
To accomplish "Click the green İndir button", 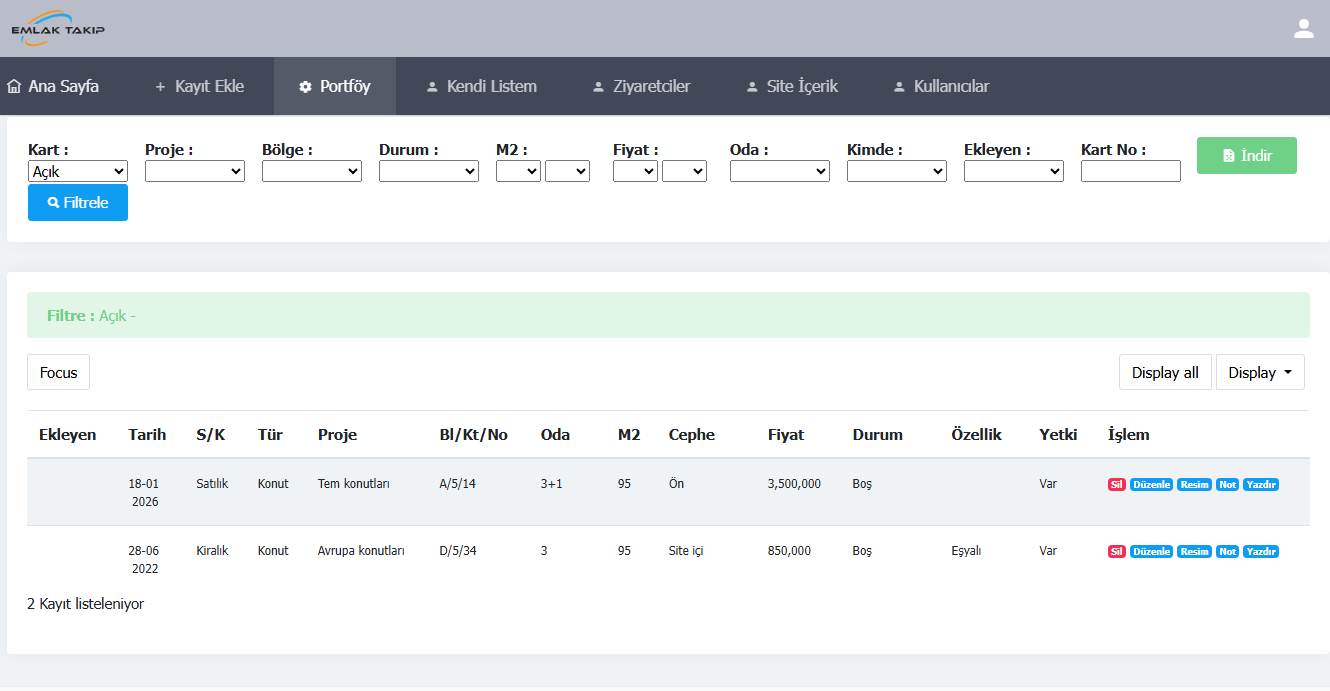I will point(1246,156).
